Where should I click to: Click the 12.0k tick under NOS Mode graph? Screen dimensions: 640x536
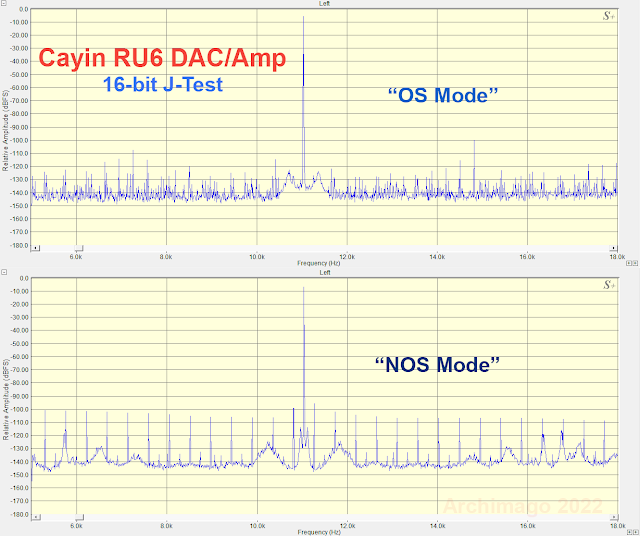click(347, 526)
